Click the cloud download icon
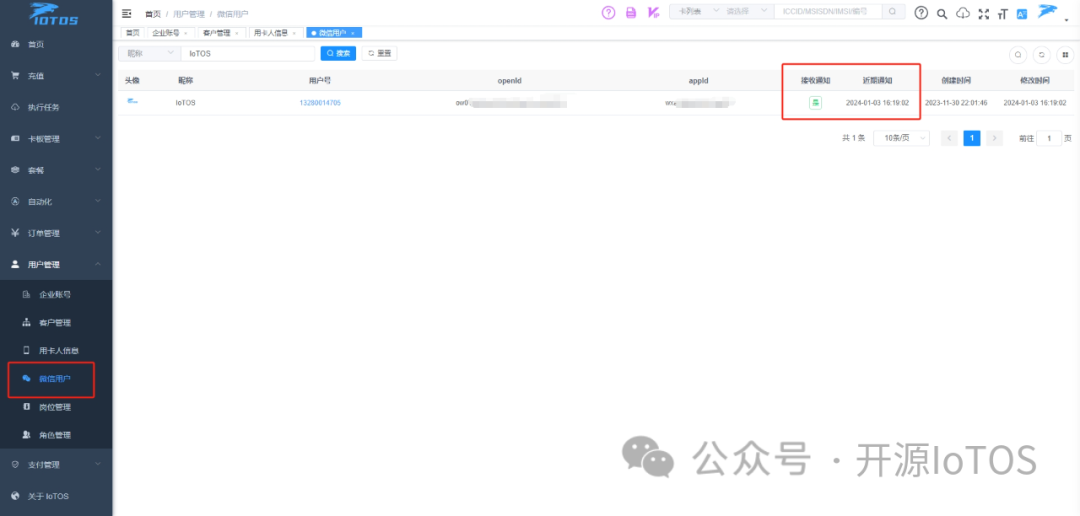 (x=963, y=13)
